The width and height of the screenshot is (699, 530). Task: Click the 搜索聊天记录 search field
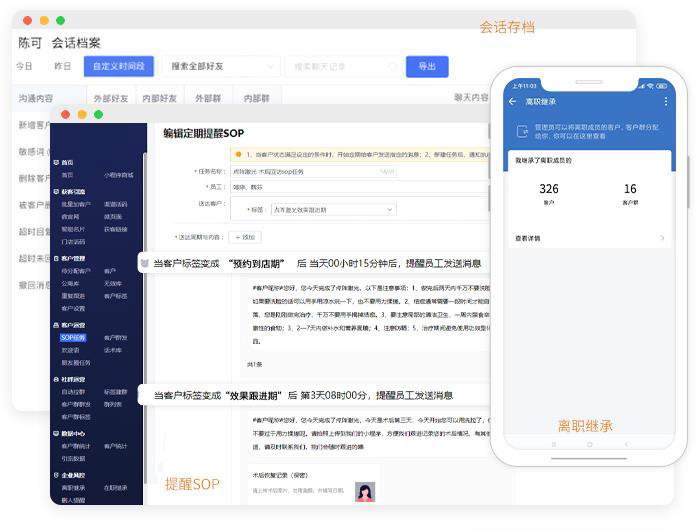click(x=340, y=66)
